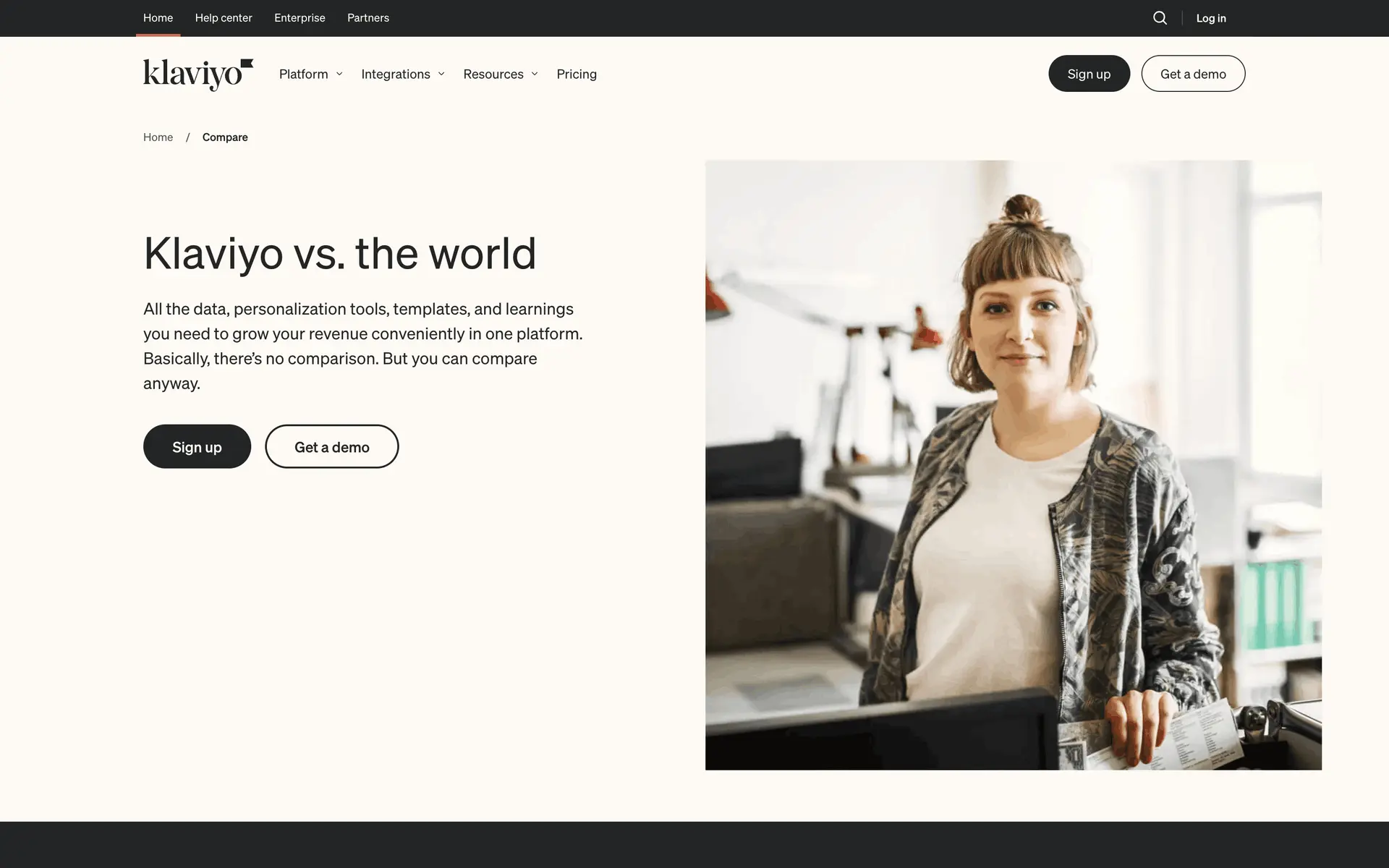This screenshot has width=1389, height=868.
Task: Click Log in
Action: tap(1210, 18)
